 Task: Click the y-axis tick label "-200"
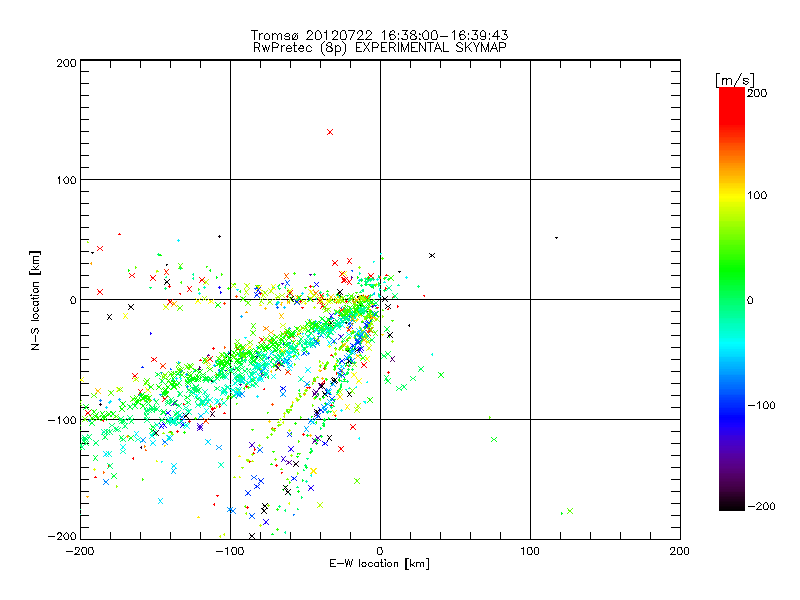pyautogui.click(x=62, y=536)
